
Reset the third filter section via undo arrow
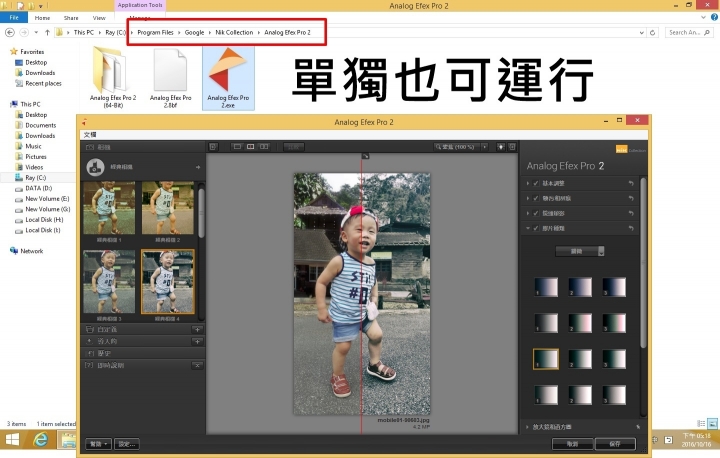tap(631, 213)
